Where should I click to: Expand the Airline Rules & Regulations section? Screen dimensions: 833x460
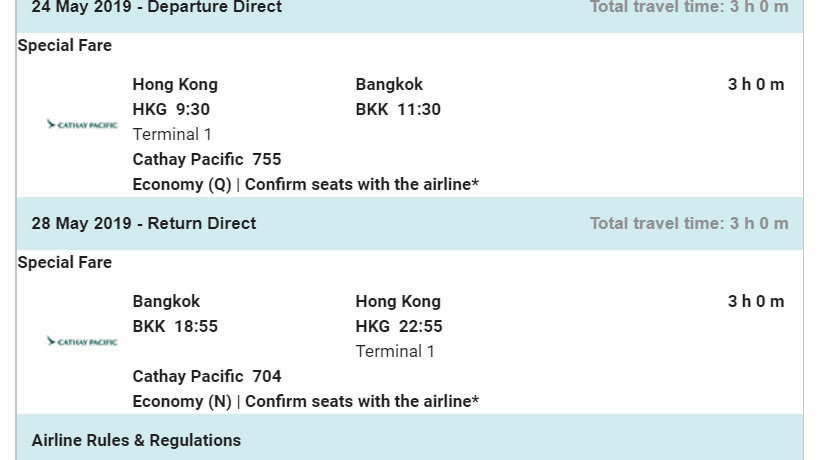(136, 440)
